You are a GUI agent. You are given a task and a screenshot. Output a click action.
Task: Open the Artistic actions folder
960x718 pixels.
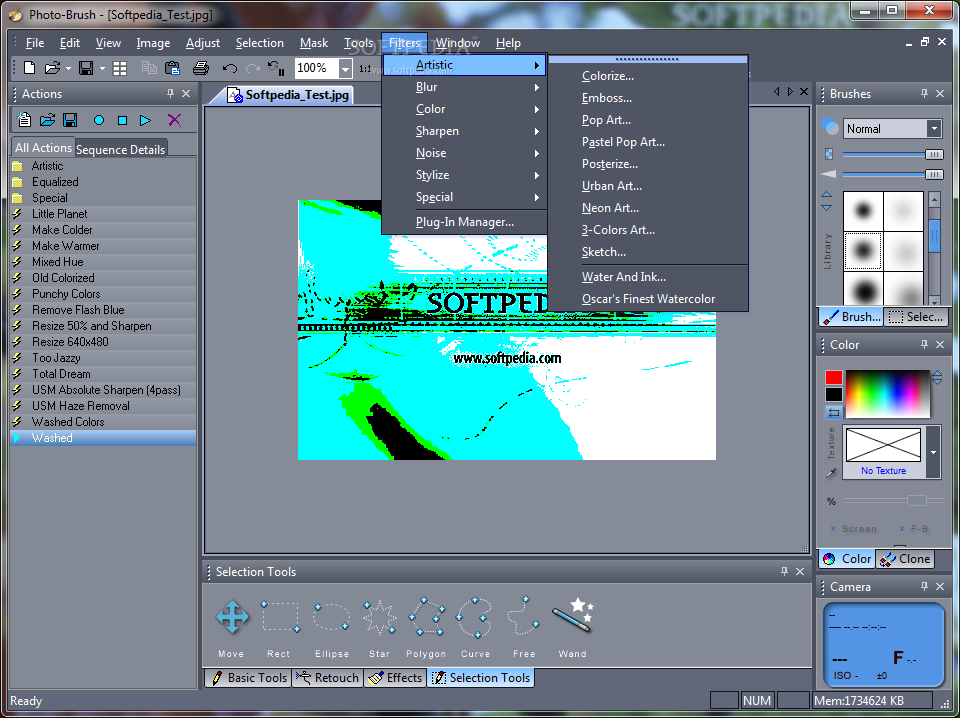[103, 166]
